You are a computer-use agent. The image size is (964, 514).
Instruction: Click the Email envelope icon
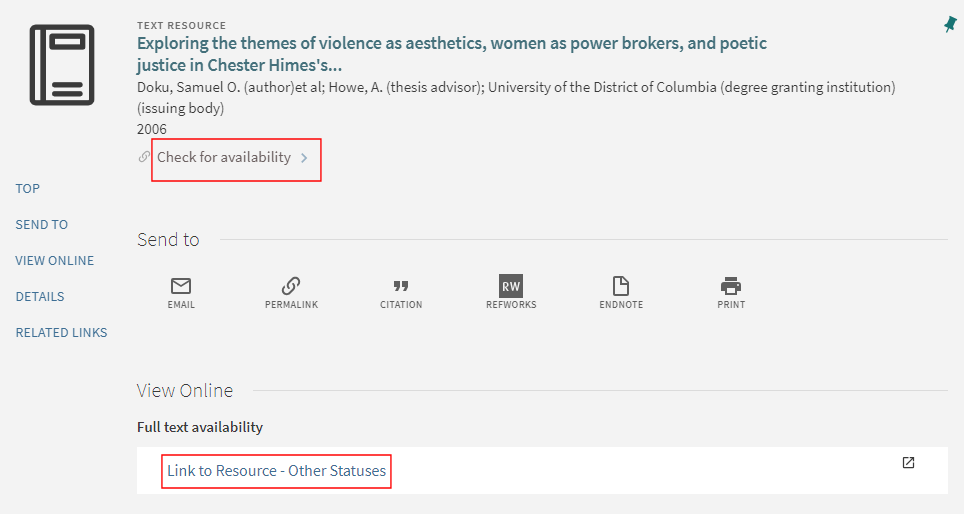pyautogui.click(x=181, y=286)
